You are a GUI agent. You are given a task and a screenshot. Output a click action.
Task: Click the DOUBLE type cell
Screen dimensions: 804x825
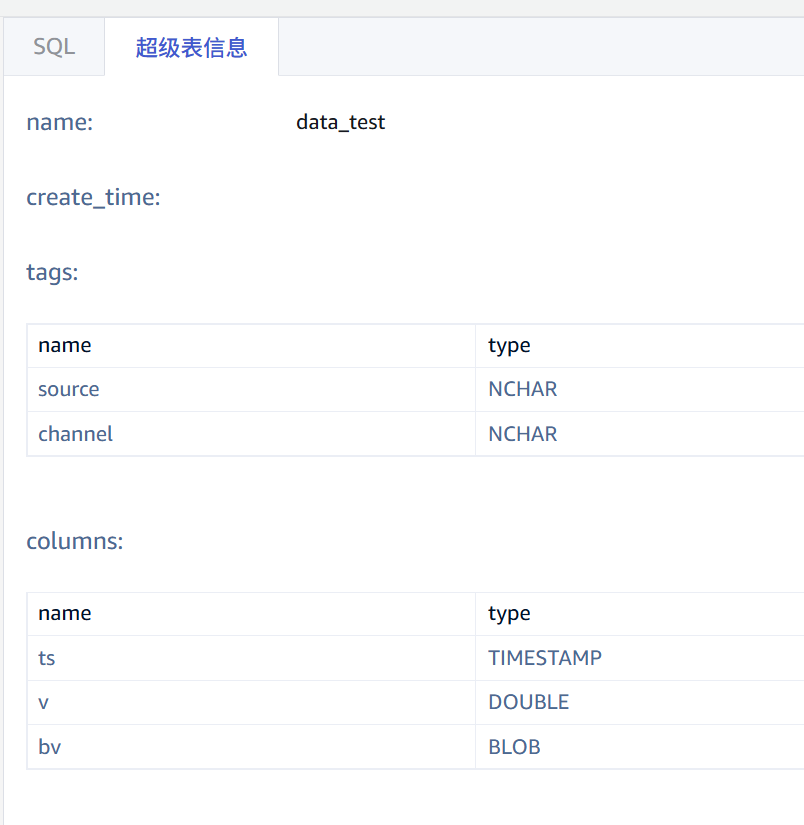[x=528, y=702]
